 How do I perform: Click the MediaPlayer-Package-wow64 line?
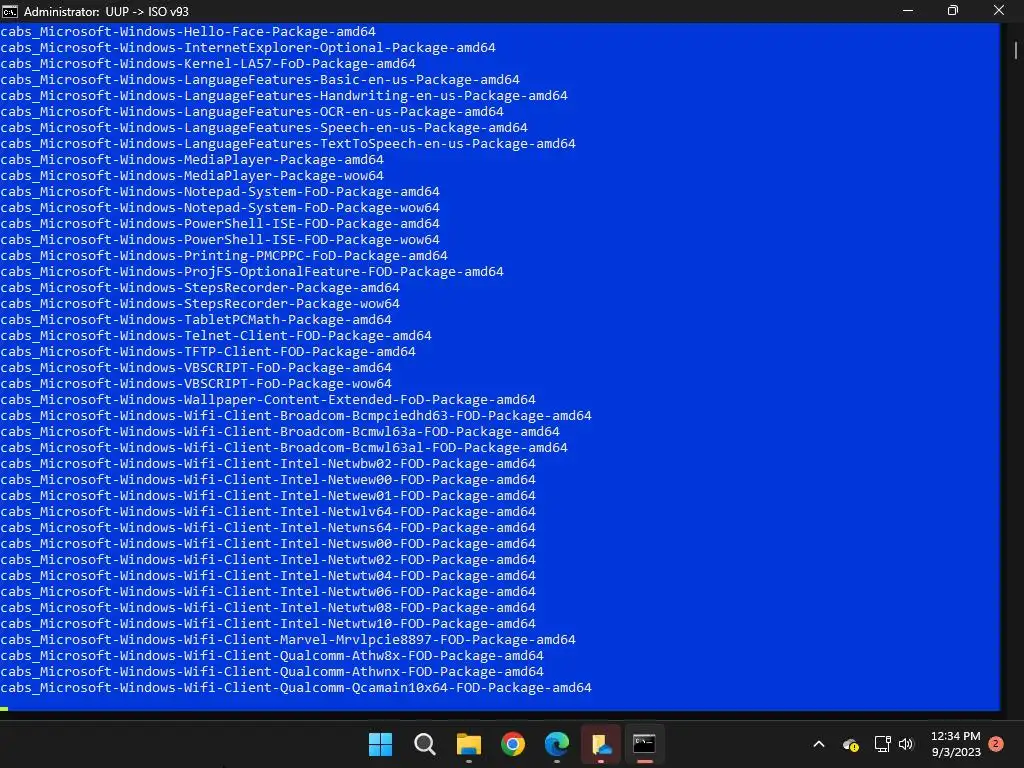(x=192, y=176)
